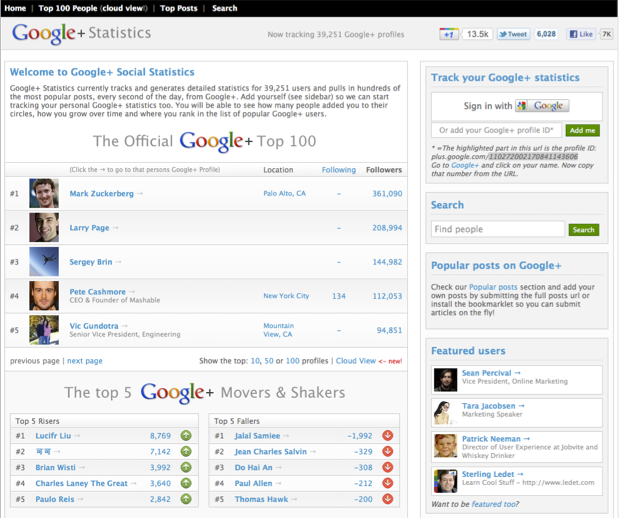The width and height of the screenshot is (619, 518).
Task: Click the green Search button
Action: pyautogui.click(x=583, y=230)
